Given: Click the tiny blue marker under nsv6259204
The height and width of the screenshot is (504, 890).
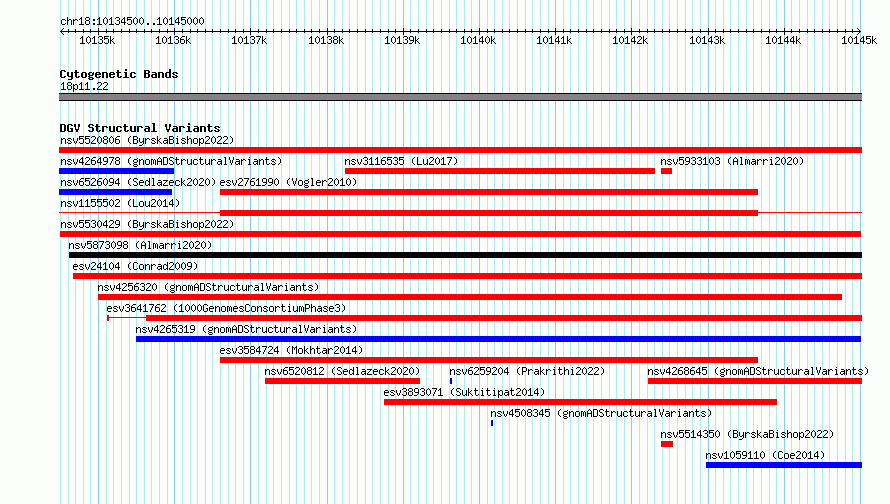Looking at the screenshot, I should (x=451, y=381).
